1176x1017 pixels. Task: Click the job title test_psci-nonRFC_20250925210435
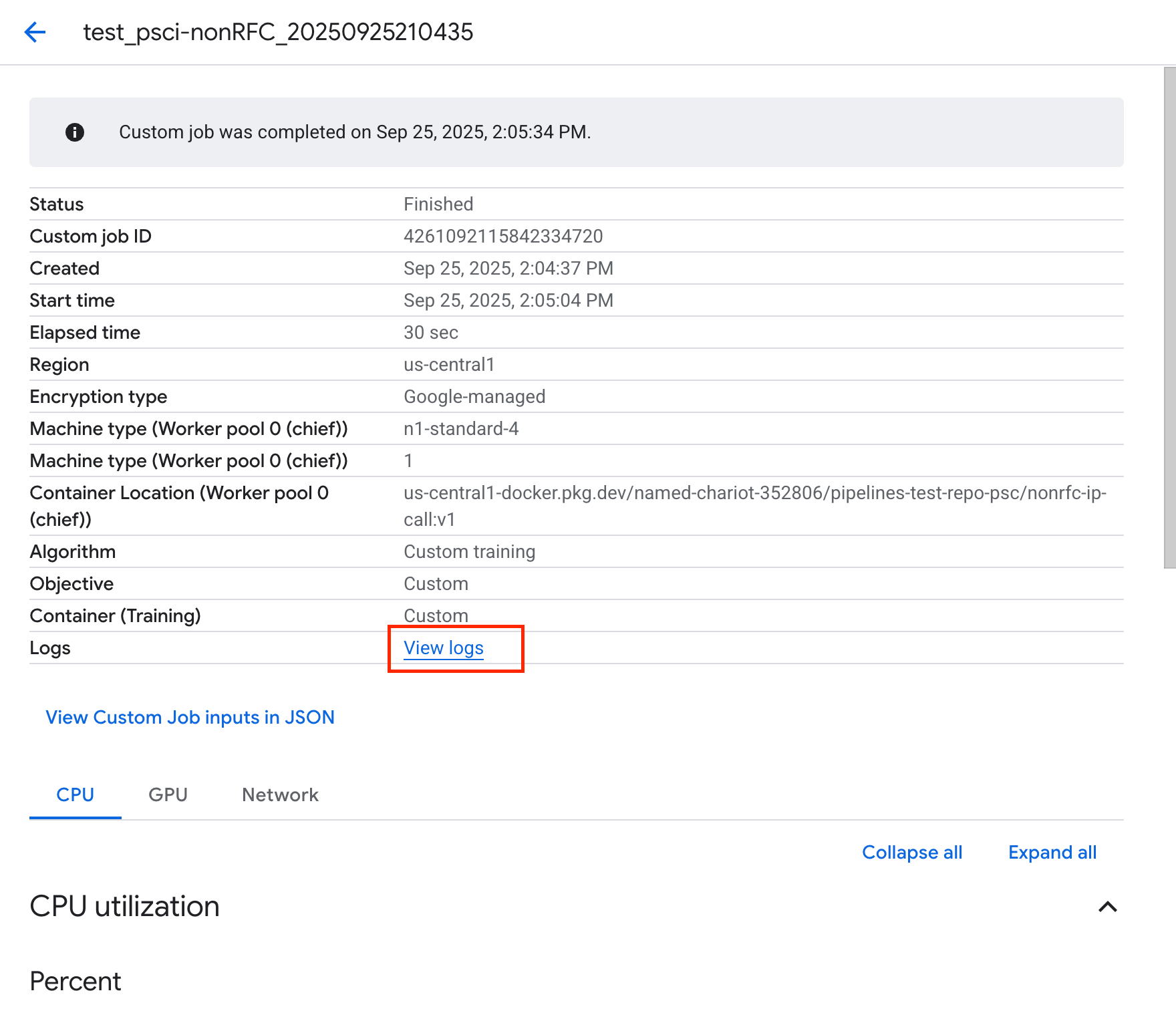[x=278, y=32]
